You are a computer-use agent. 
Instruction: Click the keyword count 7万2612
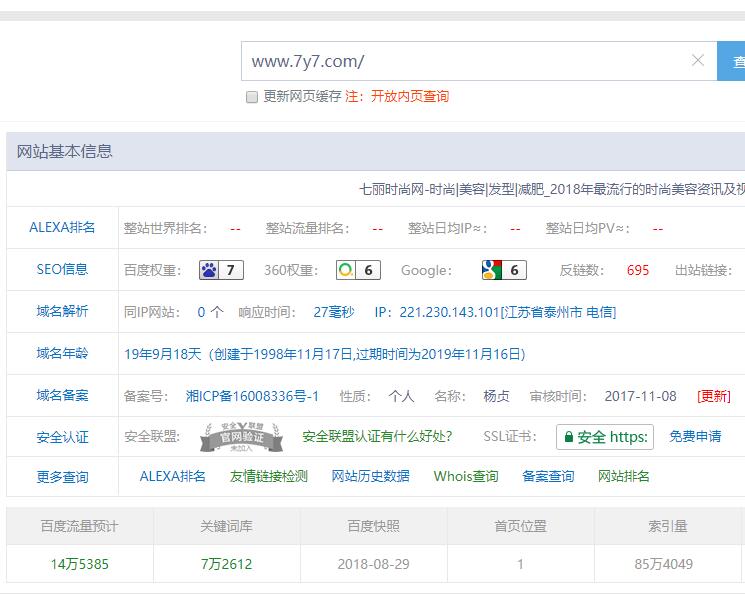226,564
